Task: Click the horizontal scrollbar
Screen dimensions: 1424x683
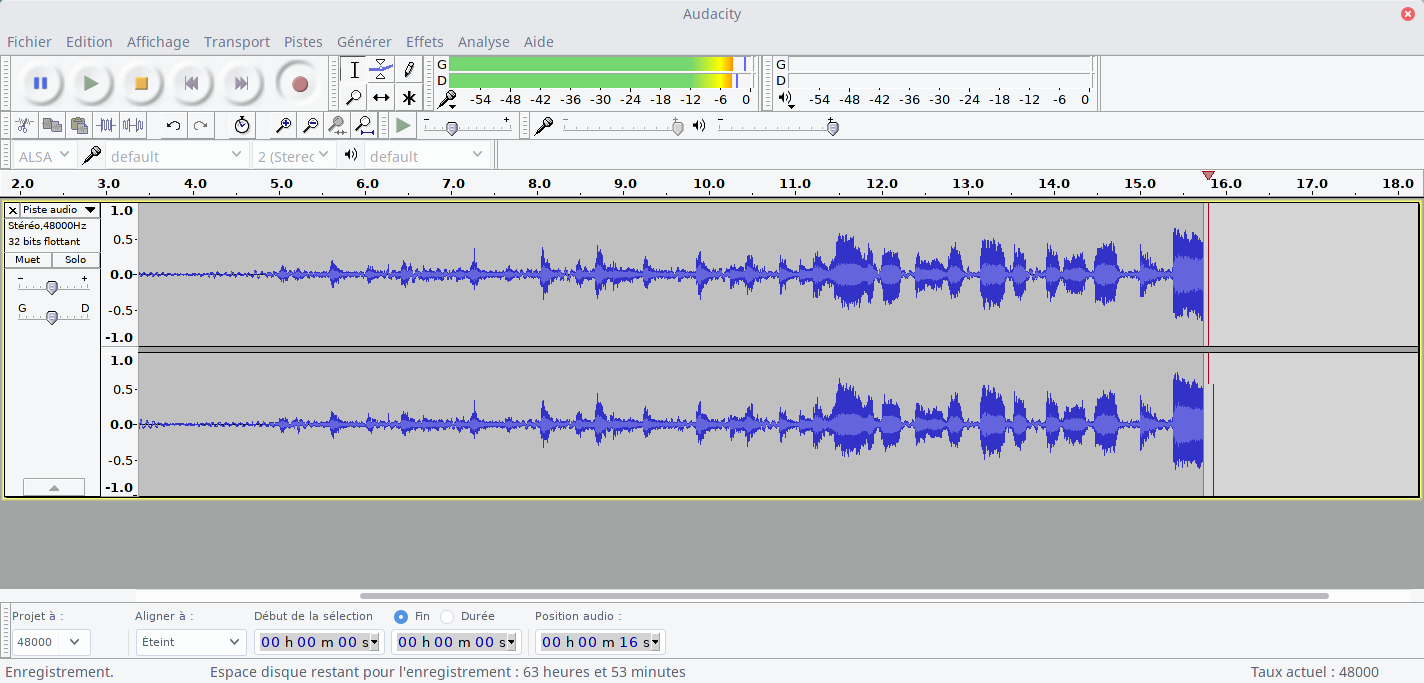Action: [844, 595]
